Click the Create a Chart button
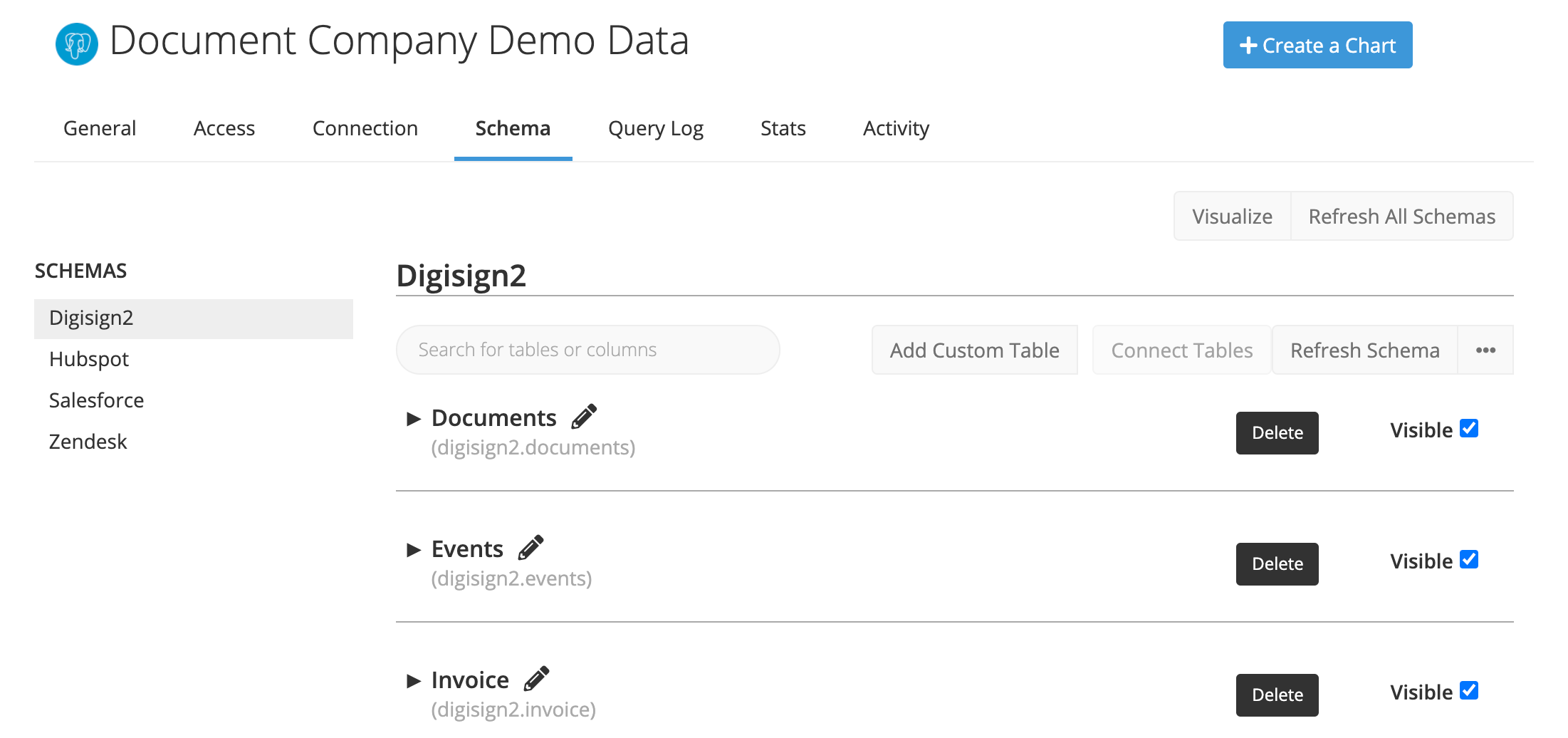 [x=1317, y=45]
